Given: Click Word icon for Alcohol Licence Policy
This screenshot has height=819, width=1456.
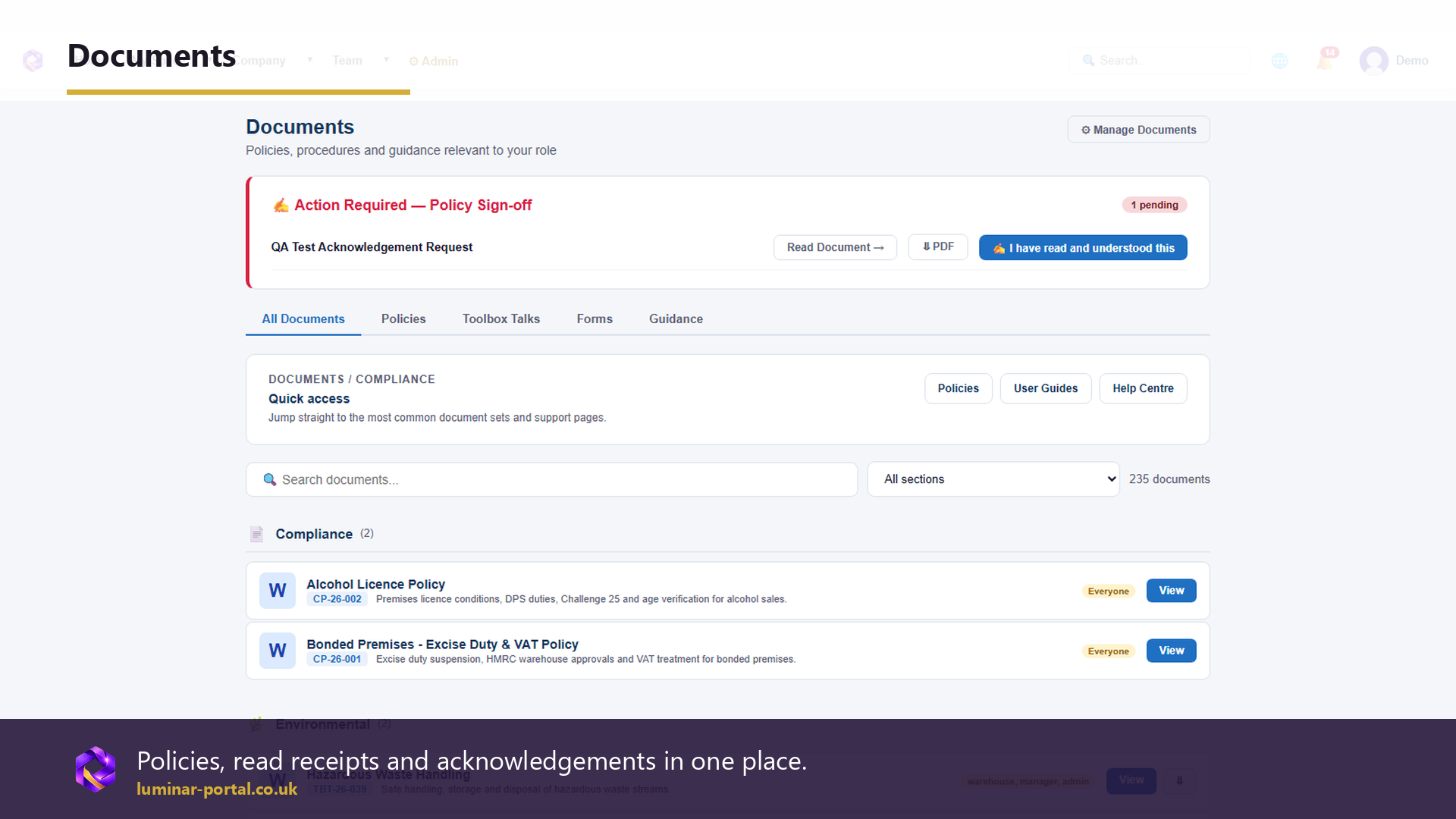Looking at the screenshot, I should [x=278, y=591].
